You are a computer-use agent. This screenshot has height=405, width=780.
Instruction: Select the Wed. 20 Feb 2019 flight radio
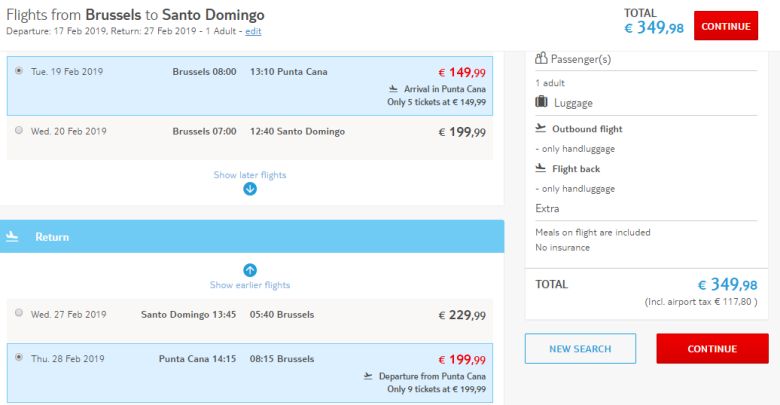click(x=19, y=131)
